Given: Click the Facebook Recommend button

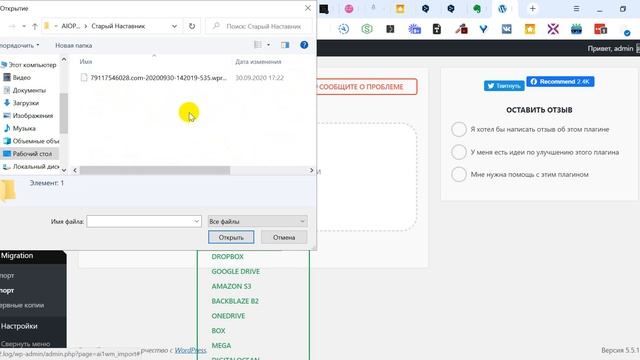Looking at the screenshot, I should coord(560,82).
